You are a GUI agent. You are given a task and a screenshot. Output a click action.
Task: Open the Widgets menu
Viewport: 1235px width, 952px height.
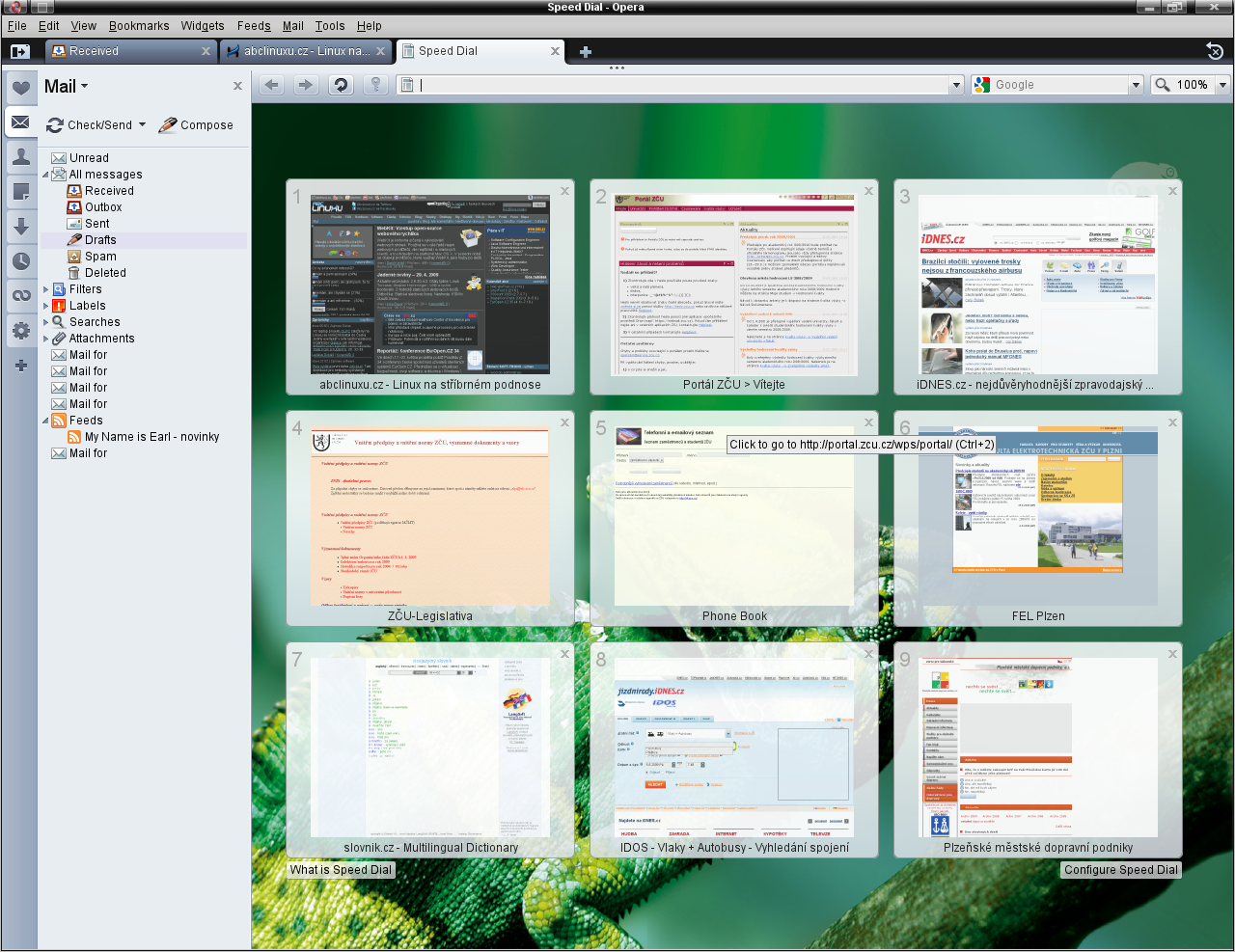tap(203, 26)
